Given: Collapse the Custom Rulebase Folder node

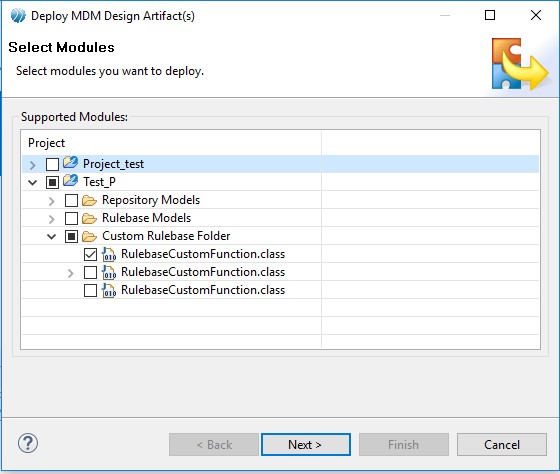Looking at the screenshot, I should (51, 236).
